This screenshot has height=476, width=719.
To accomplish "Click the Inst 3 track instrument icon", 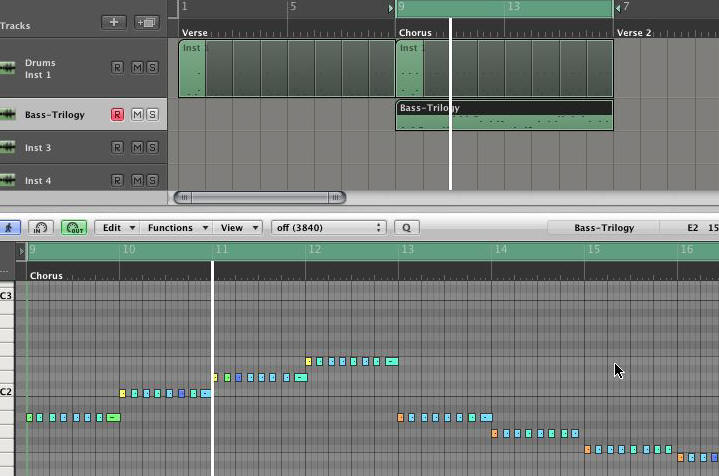I will (8, 147).
